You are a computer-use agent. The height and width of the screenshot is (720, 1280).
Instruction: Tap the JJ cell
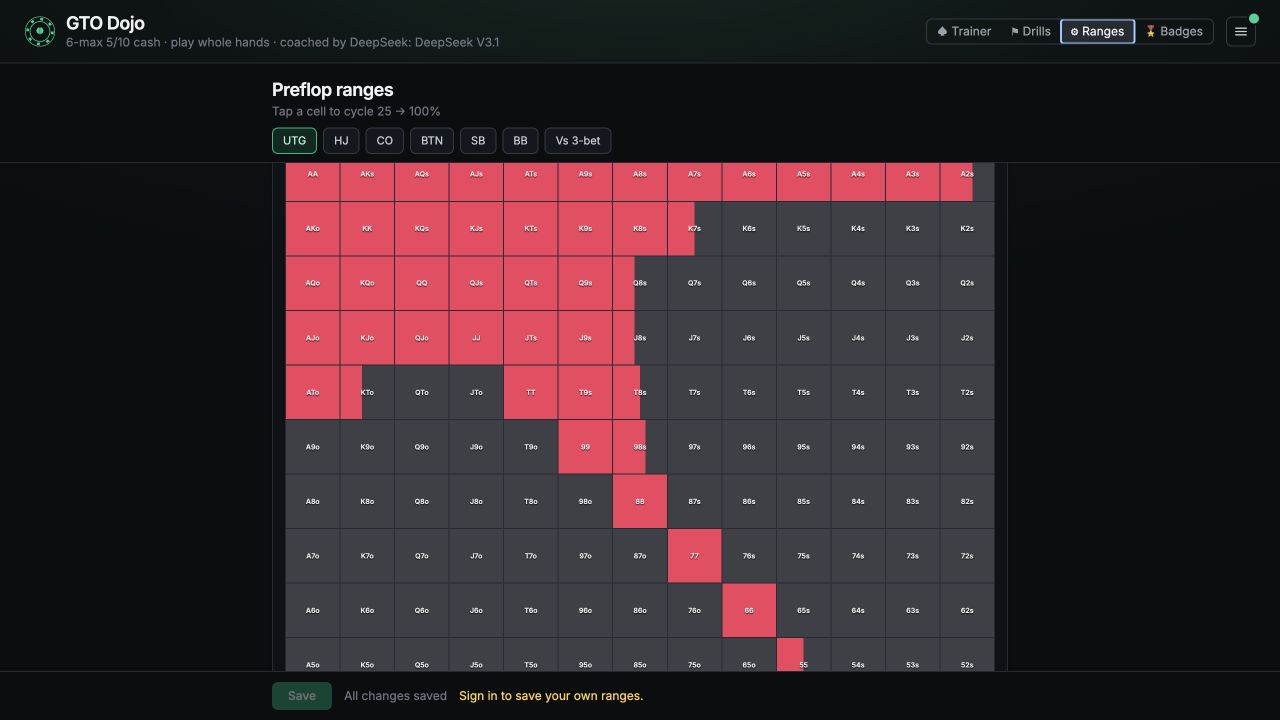[x=476, y=338]
